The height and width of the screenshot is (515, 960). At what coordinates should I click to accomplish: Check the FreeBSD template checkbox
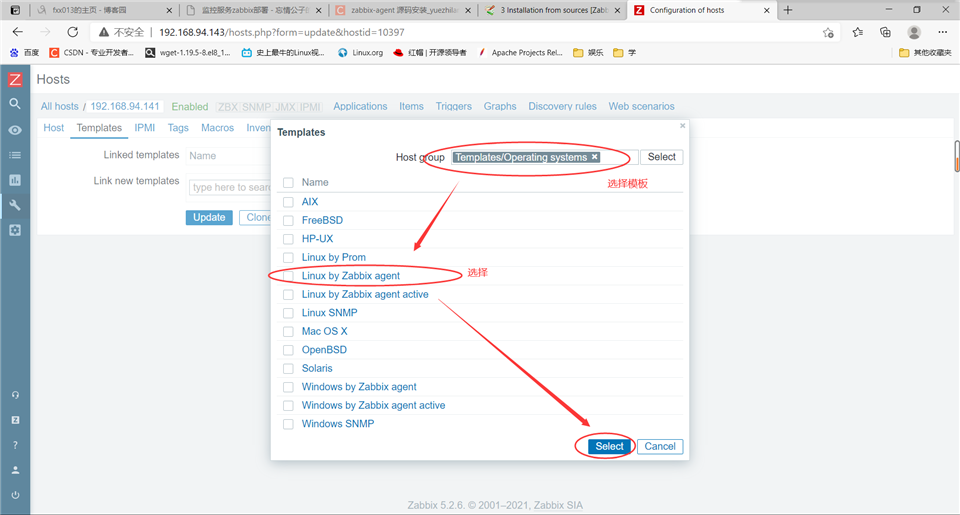pos(288,220)
